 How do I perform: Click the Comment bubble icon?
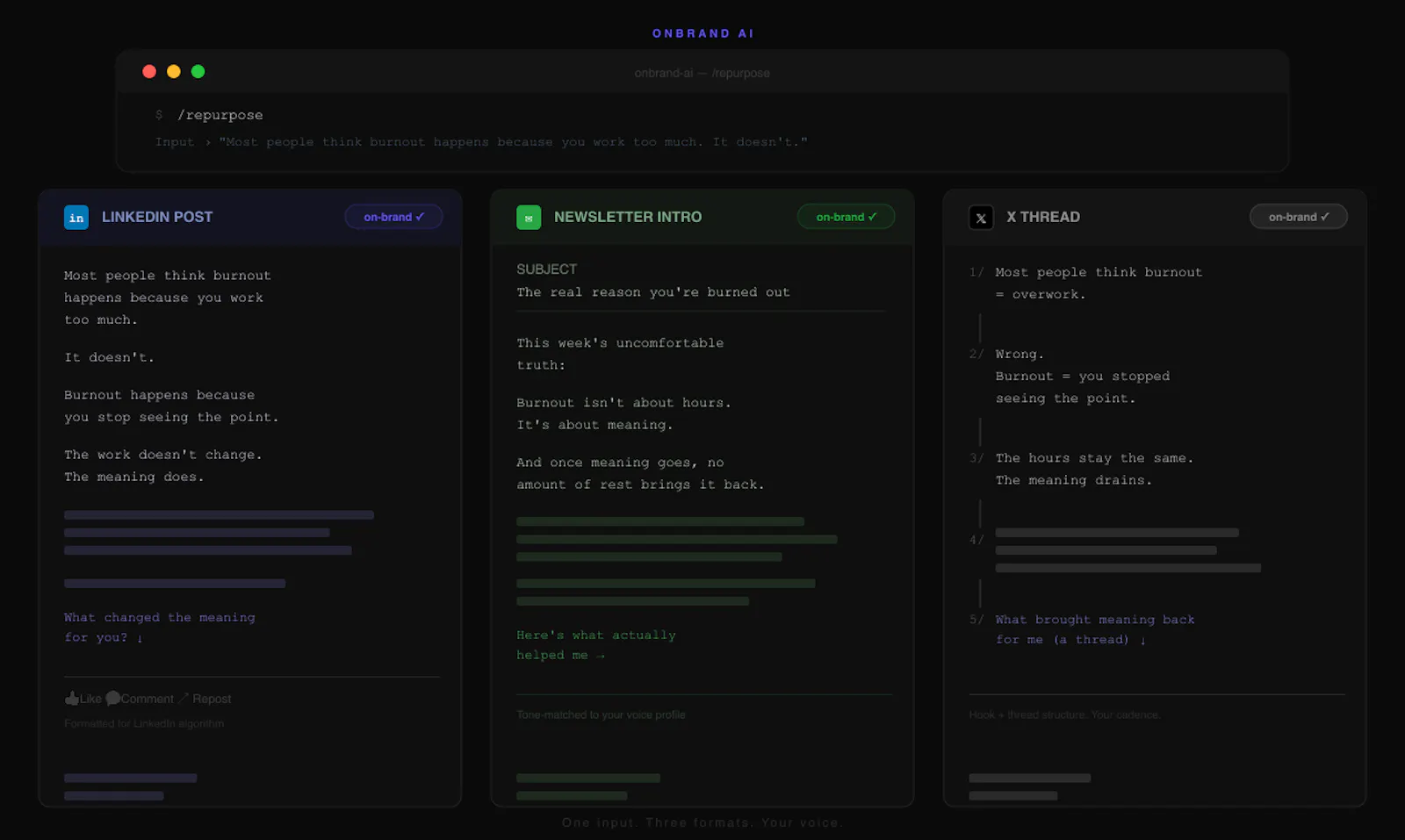113,699
